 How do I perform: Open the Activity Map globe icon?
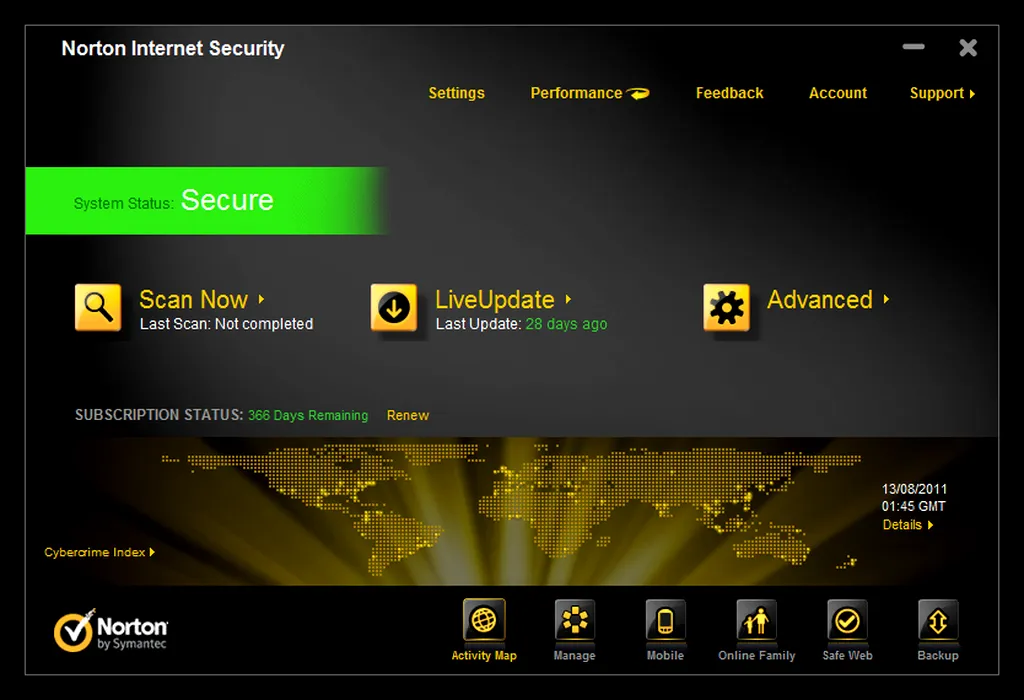[484, 620]
